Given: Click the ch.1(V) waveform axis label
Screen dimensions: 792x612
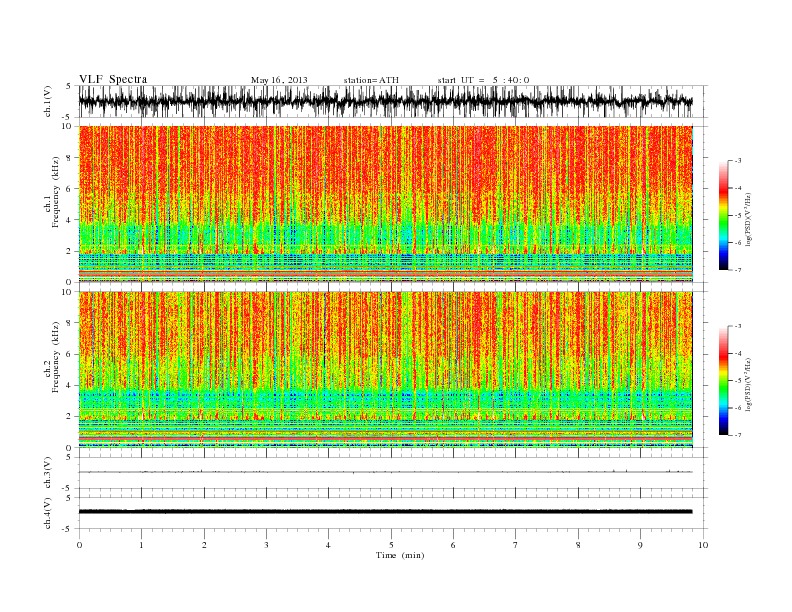Looking at the screenshot, I should tap(47, 101).
